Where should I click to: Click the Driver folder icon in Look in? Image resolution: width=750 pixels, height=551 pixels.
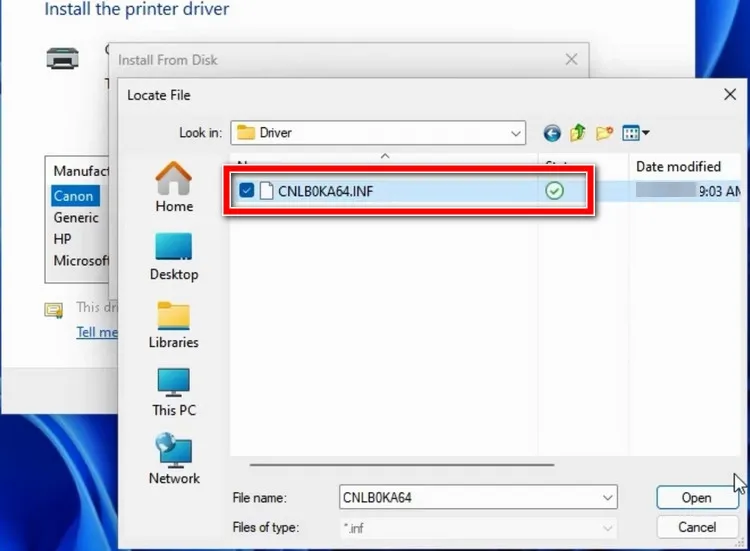tap(246, 132)
